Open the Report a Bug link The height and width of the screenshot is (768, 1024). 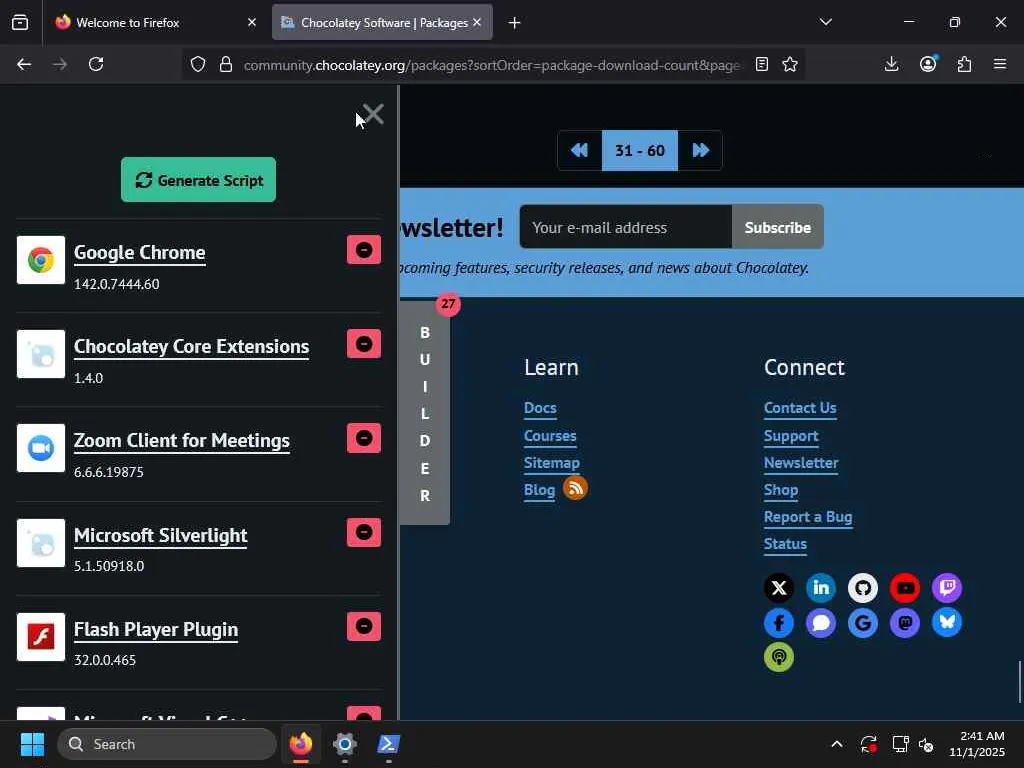point(808,517)
